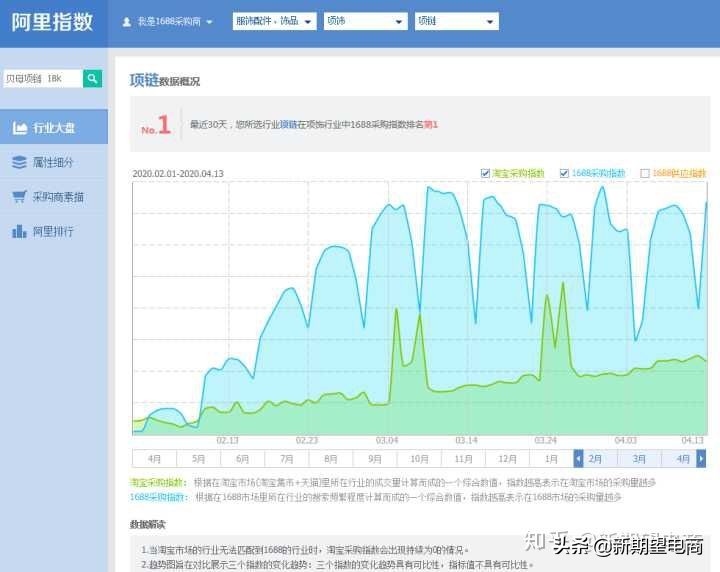The width and height of the screenshot is (720, 572).
Task: Select 10月 on month timeline
Action: pos(419,459)
